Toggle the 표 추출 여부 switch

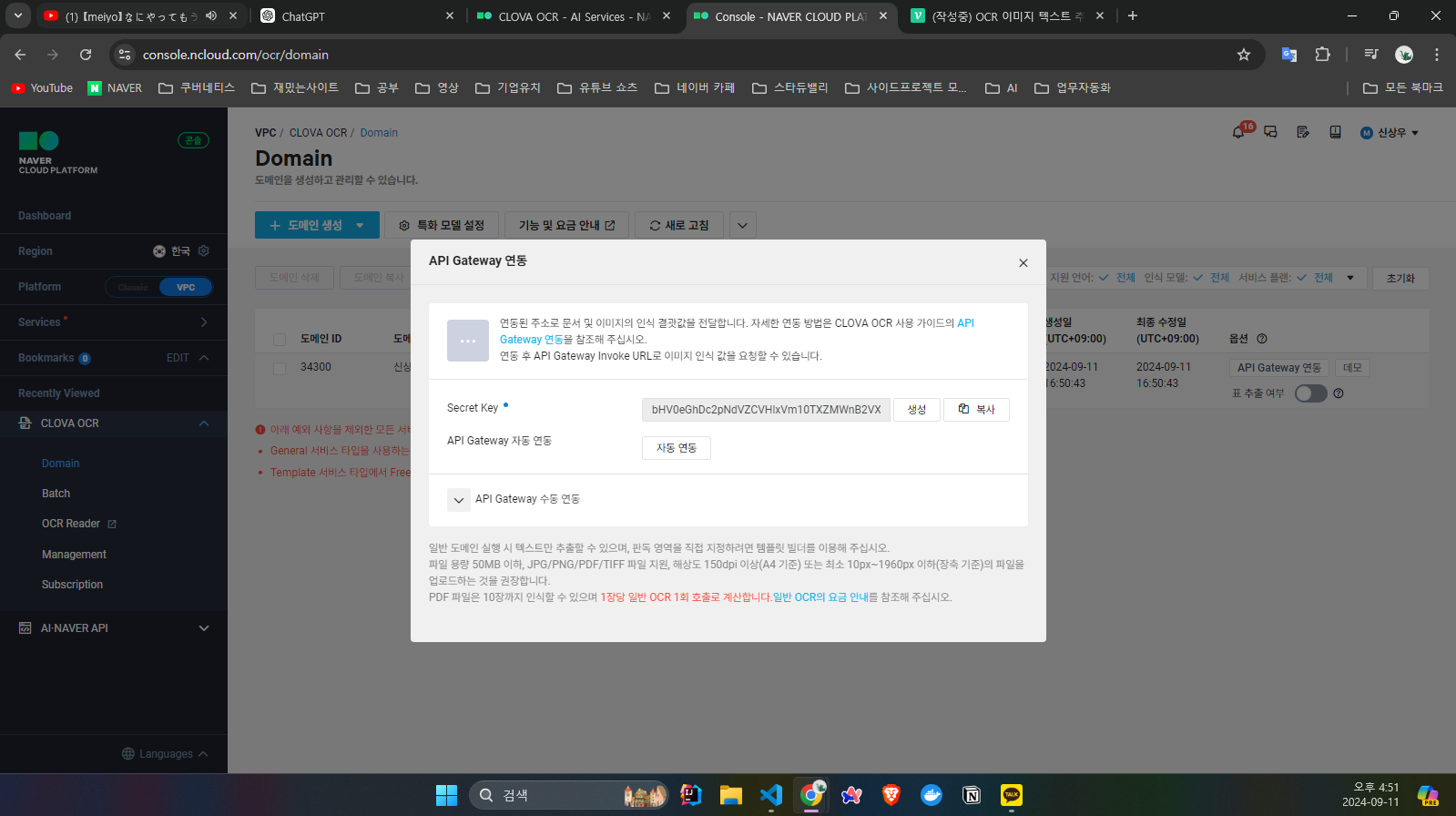[1311, 393]
